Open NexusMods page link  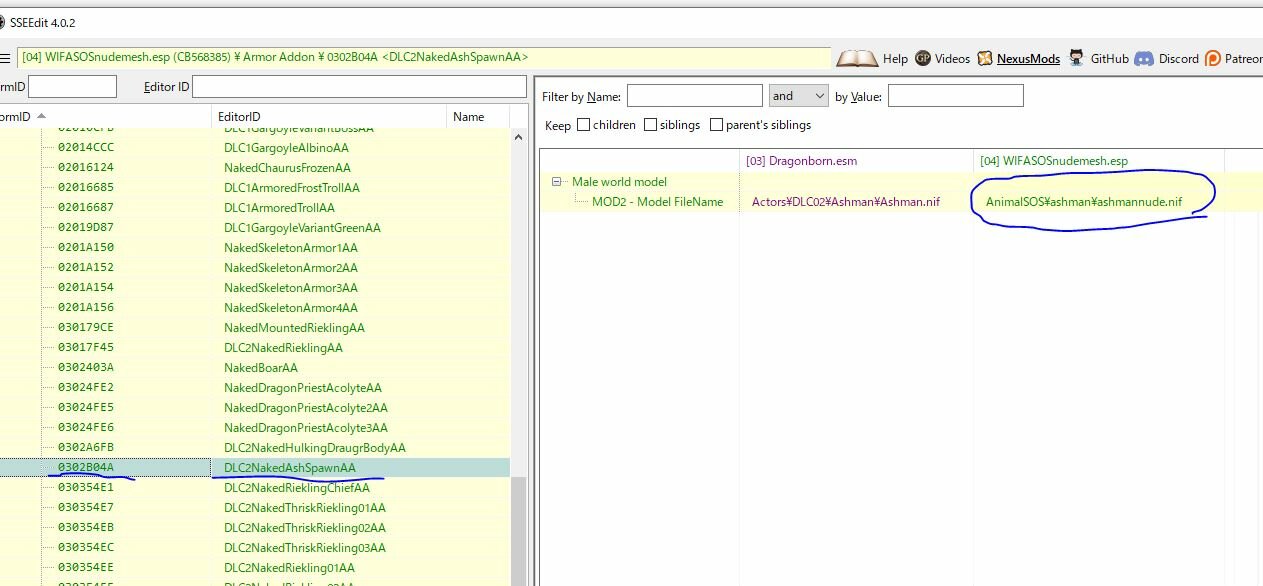[1019, 59]
